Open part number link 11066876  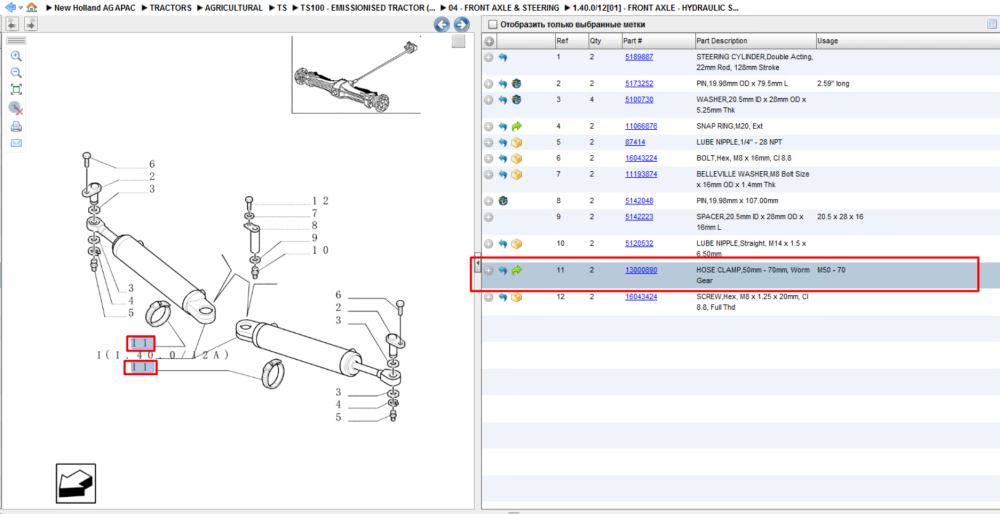point(641,126)
